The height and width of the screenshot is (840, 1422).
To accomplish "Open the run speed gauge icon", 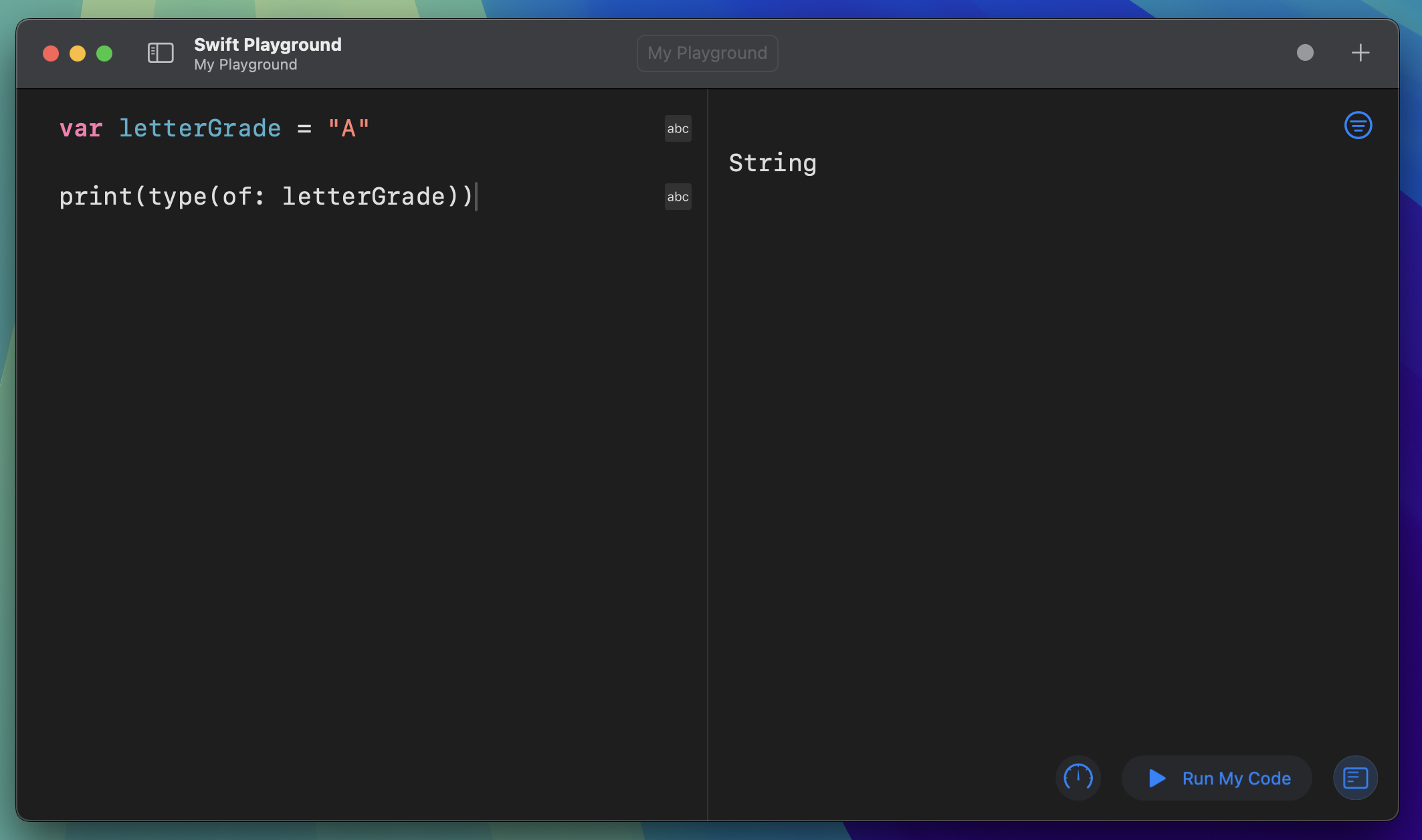I will (1078, 778).
